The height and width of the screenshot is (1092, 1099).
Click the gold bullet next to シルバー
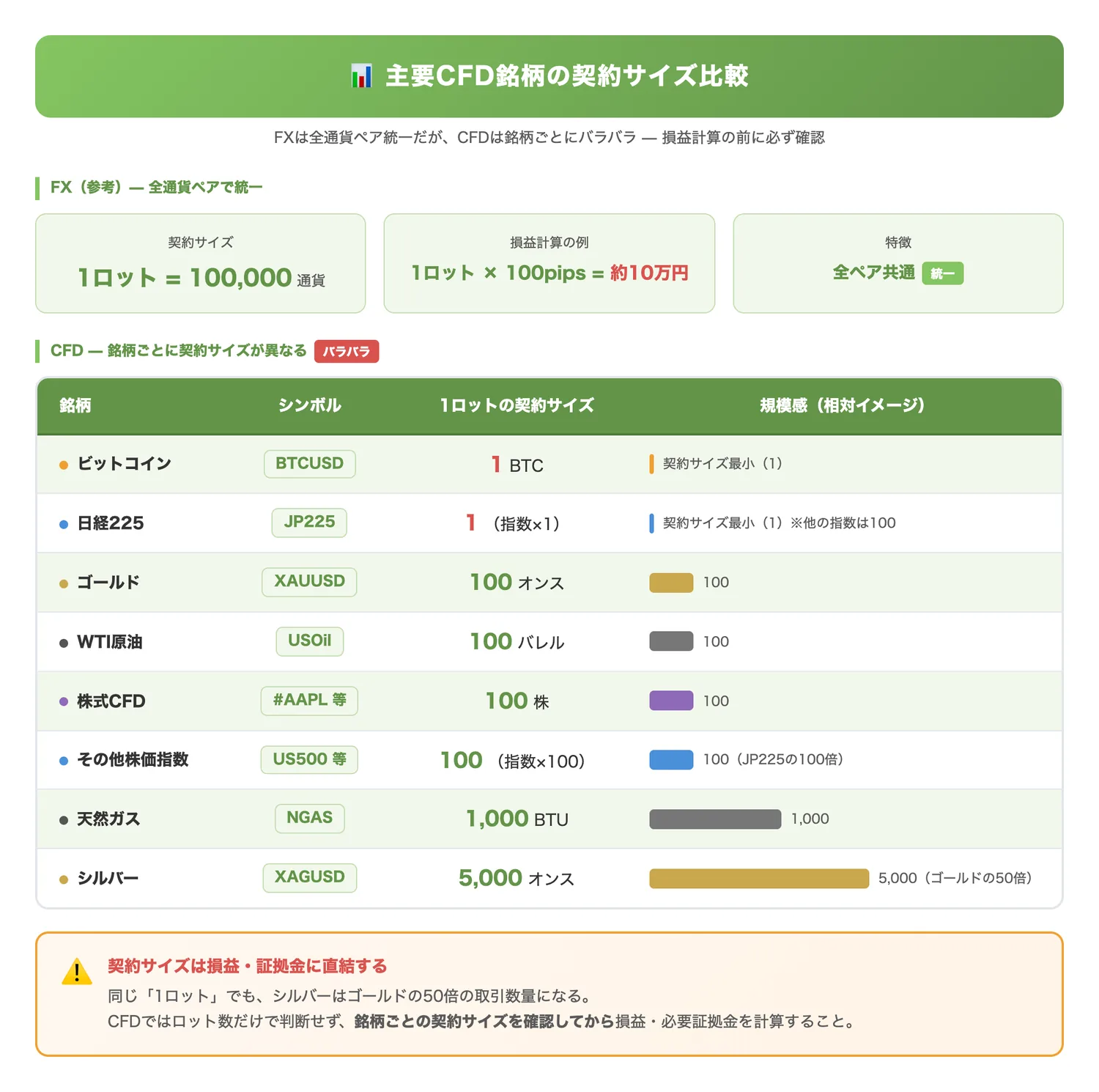(x=64, y=879)
